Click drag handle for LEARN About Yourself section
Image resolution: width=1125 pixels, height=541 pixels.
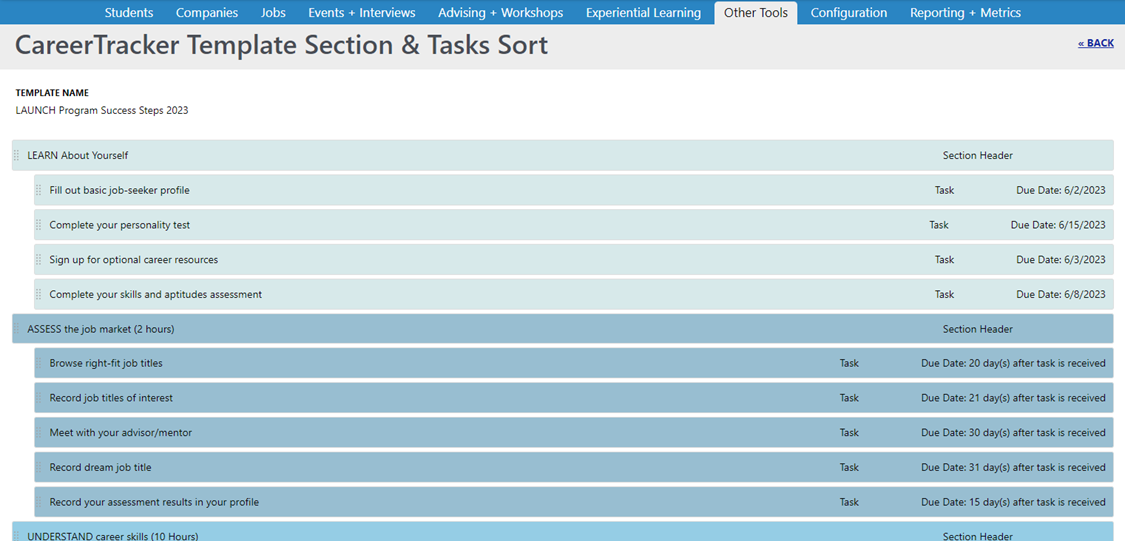coord(17,155)
